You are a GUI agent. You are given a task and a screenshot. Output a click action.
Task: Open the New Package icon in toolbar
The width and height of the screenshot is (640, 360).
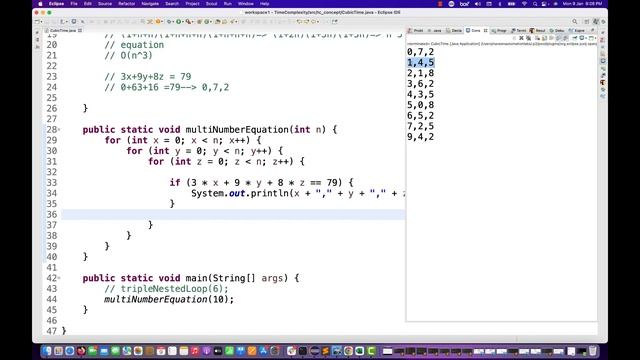(199, 21)
